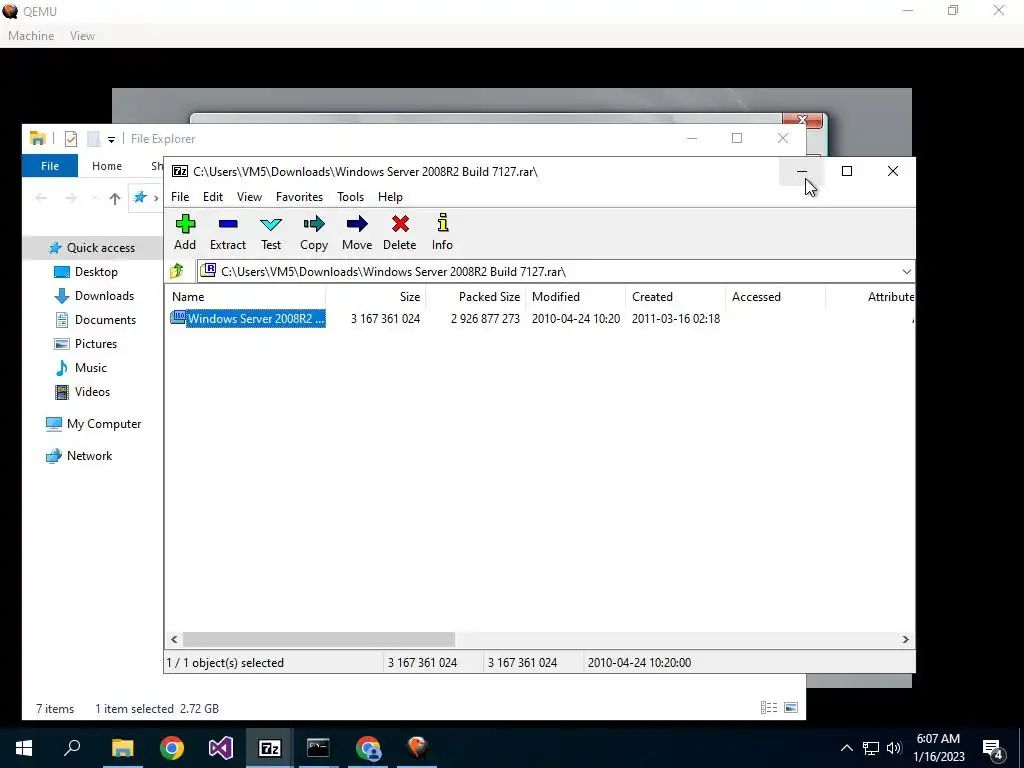Click the Delete red X toolbar icon
This screenshot has height=768, width=1024.
[x=400, y=224]
